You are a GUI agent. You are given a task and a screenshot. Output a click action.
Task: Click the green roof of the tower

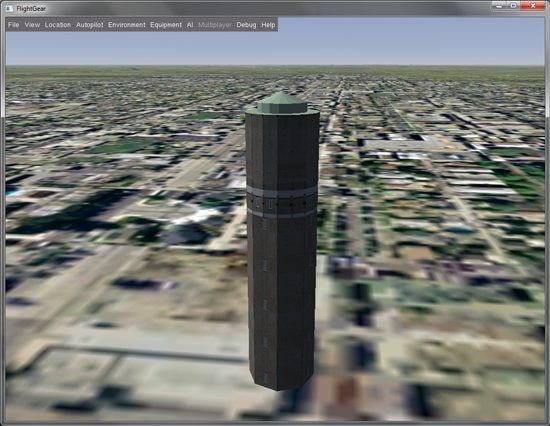tap(282, 103)
